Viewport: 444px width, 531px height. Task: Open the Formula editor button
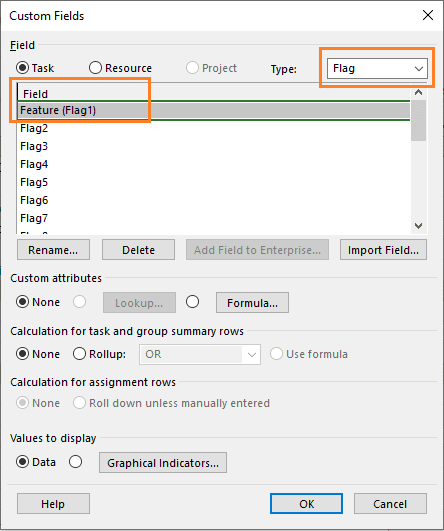point(253,303)
